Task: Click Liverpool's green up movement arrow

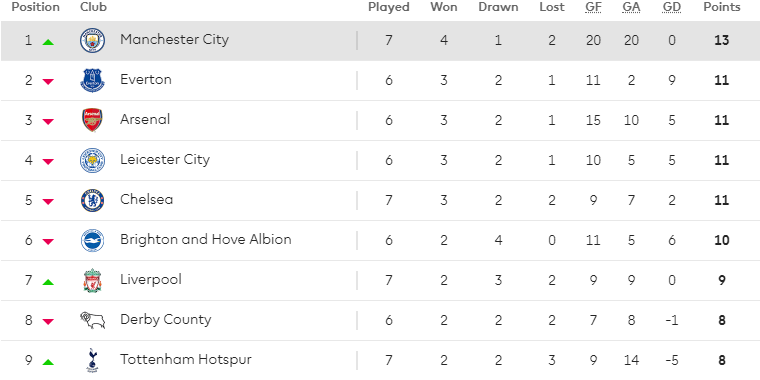Action: [x=48, y=282]
